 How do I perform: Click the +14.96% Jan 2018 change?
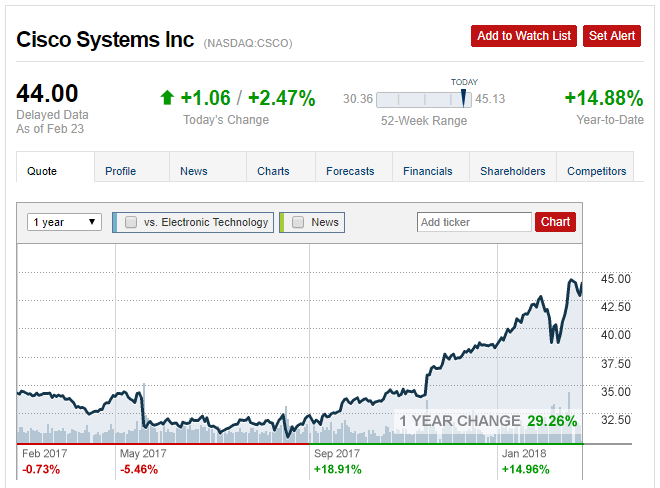(x=525, y=469)
